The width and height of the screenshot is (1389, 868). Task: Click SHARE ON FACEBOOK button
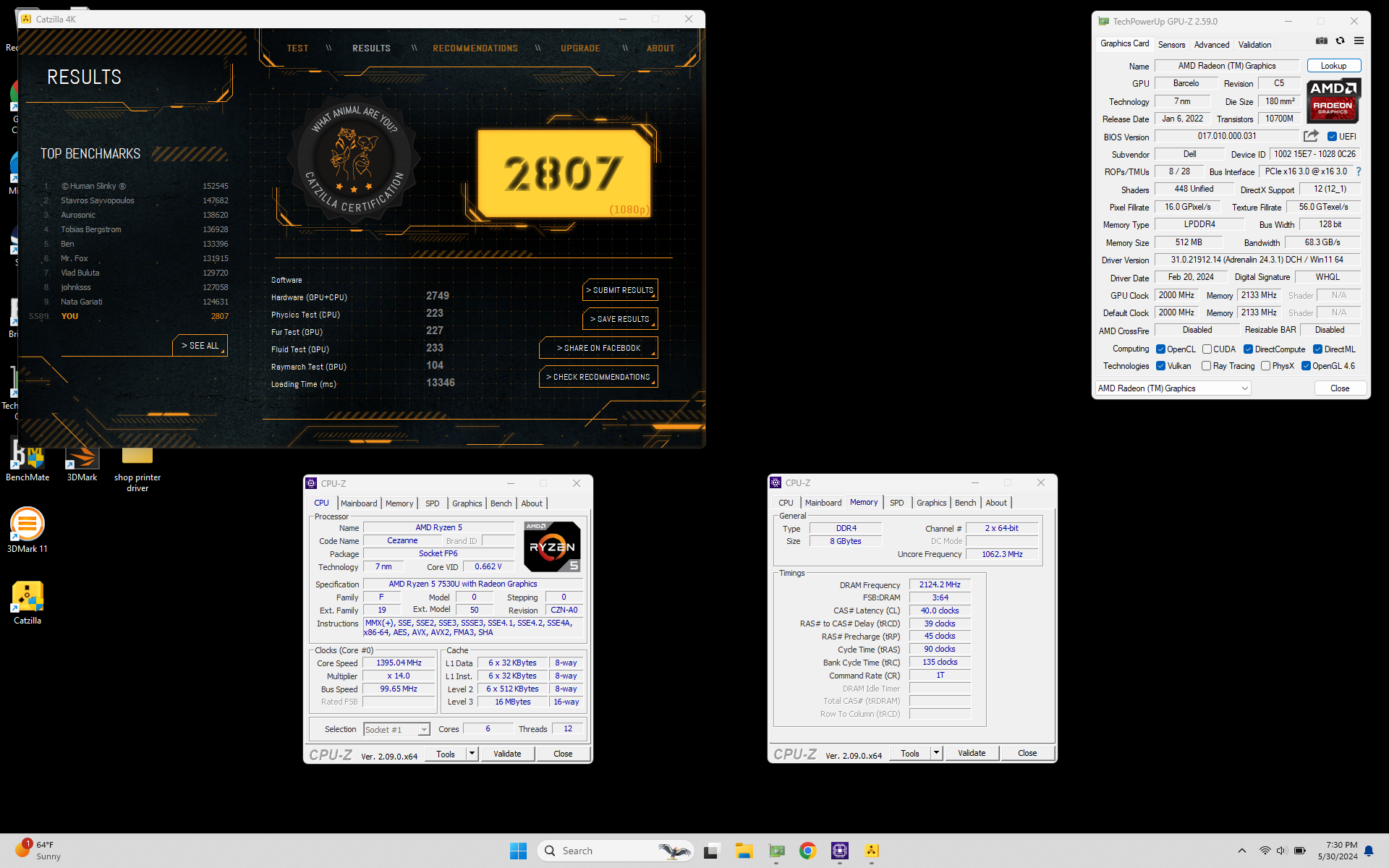coord(598,348)
